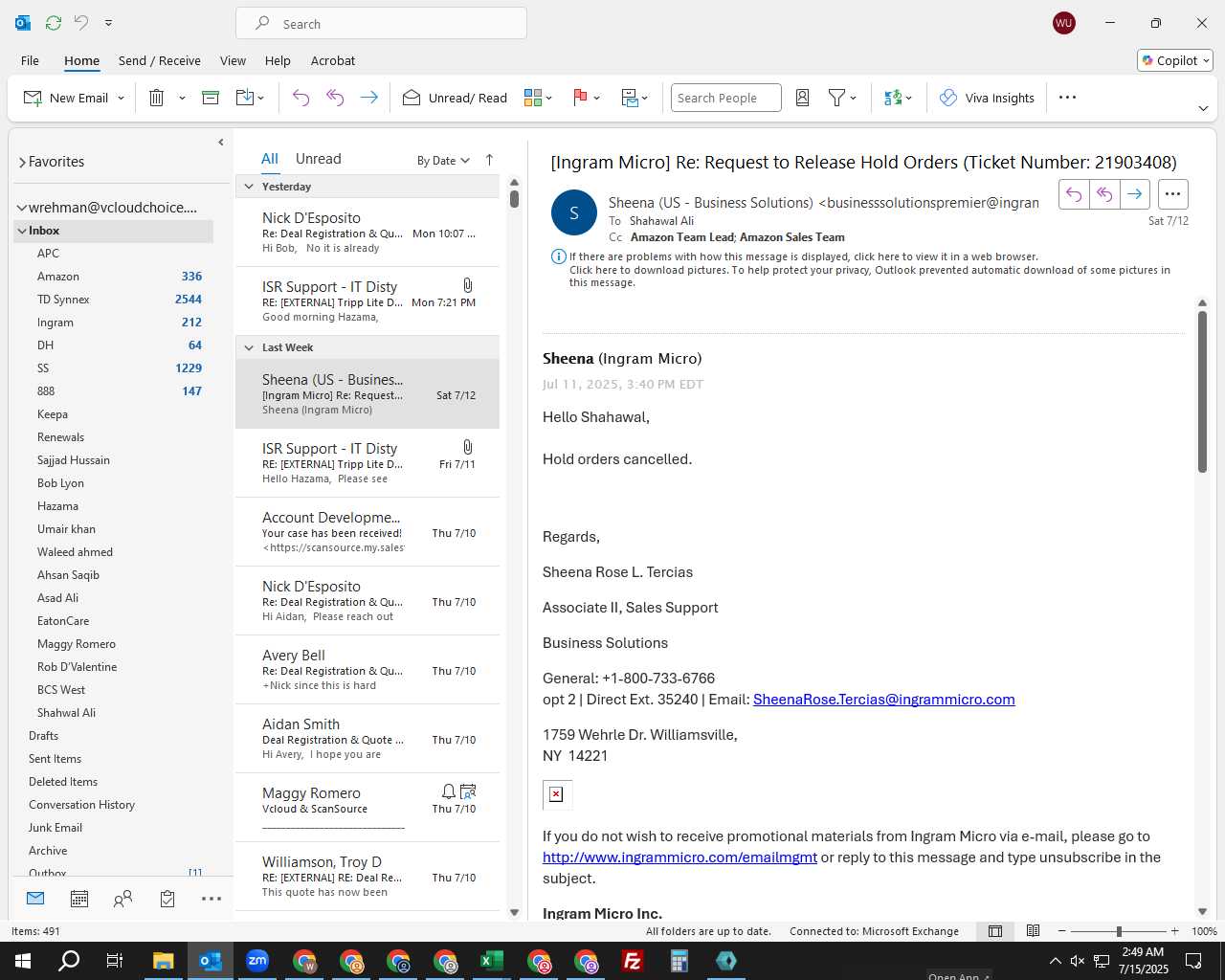Expand the Favorites section

point(21,163)
